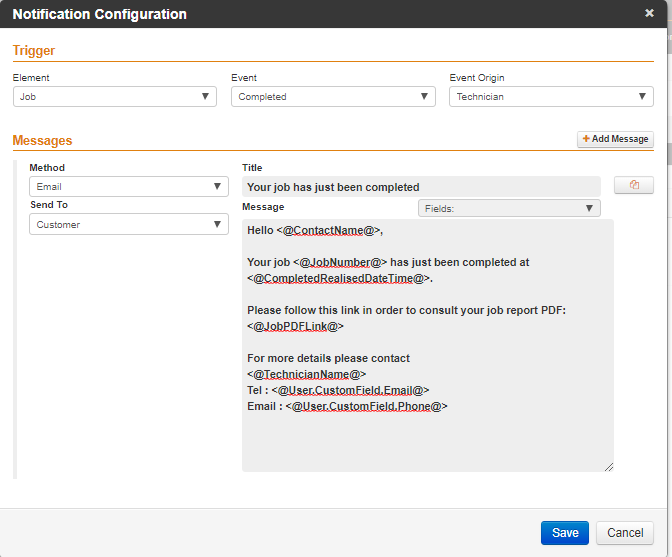Click the <@JobPDFLink@> placeholder

tap(295, 326)
